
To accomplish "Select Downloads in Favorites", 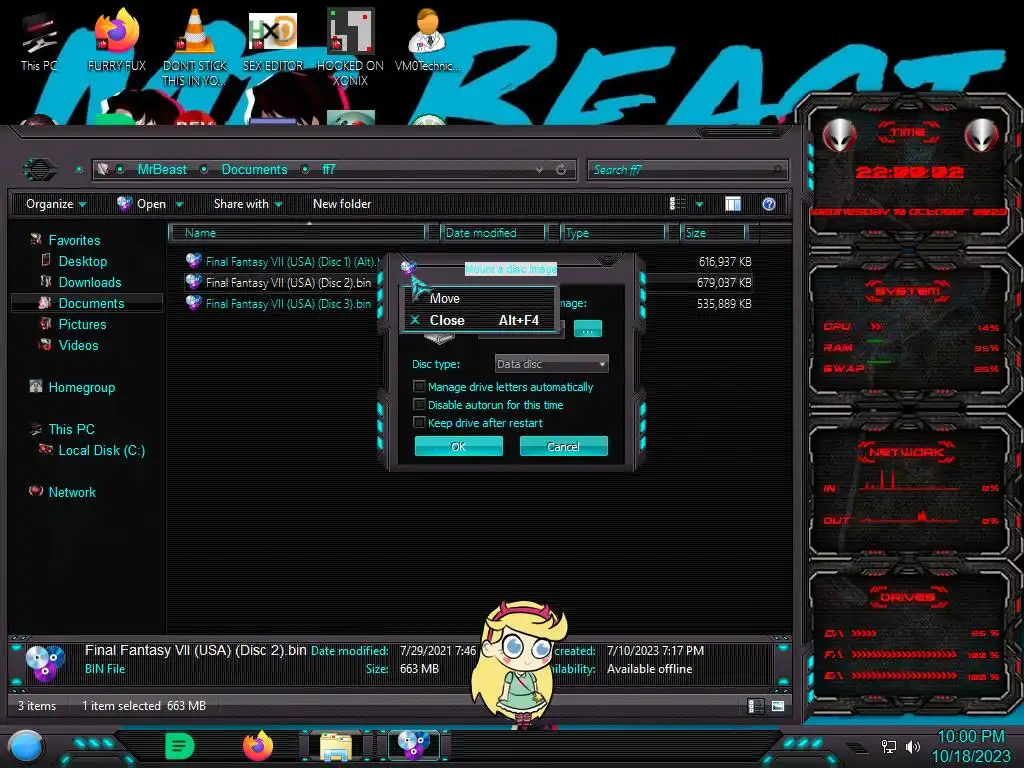I will (x=89, y=282).
